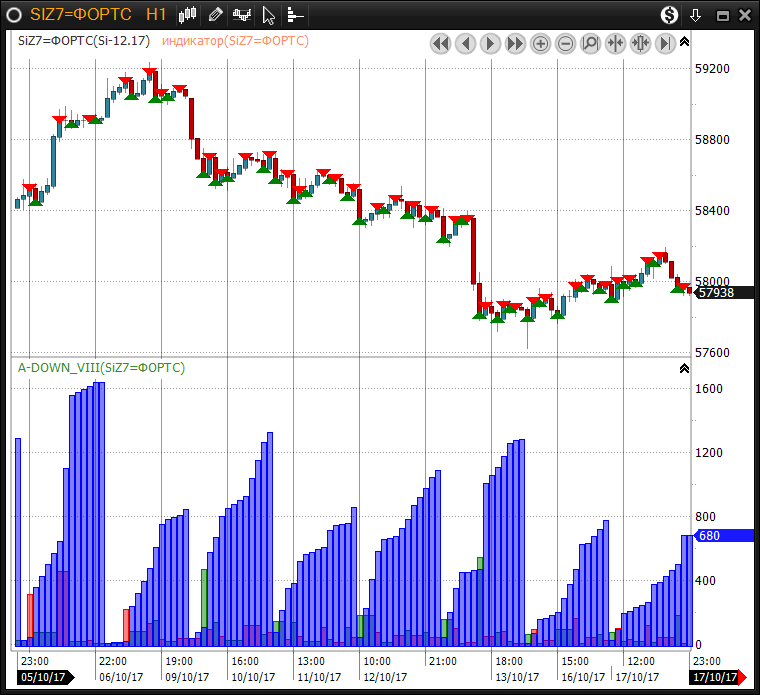The image size is (760, 695).
Task: Click the horizontal volume profile icon
Action: coord(295,14)
